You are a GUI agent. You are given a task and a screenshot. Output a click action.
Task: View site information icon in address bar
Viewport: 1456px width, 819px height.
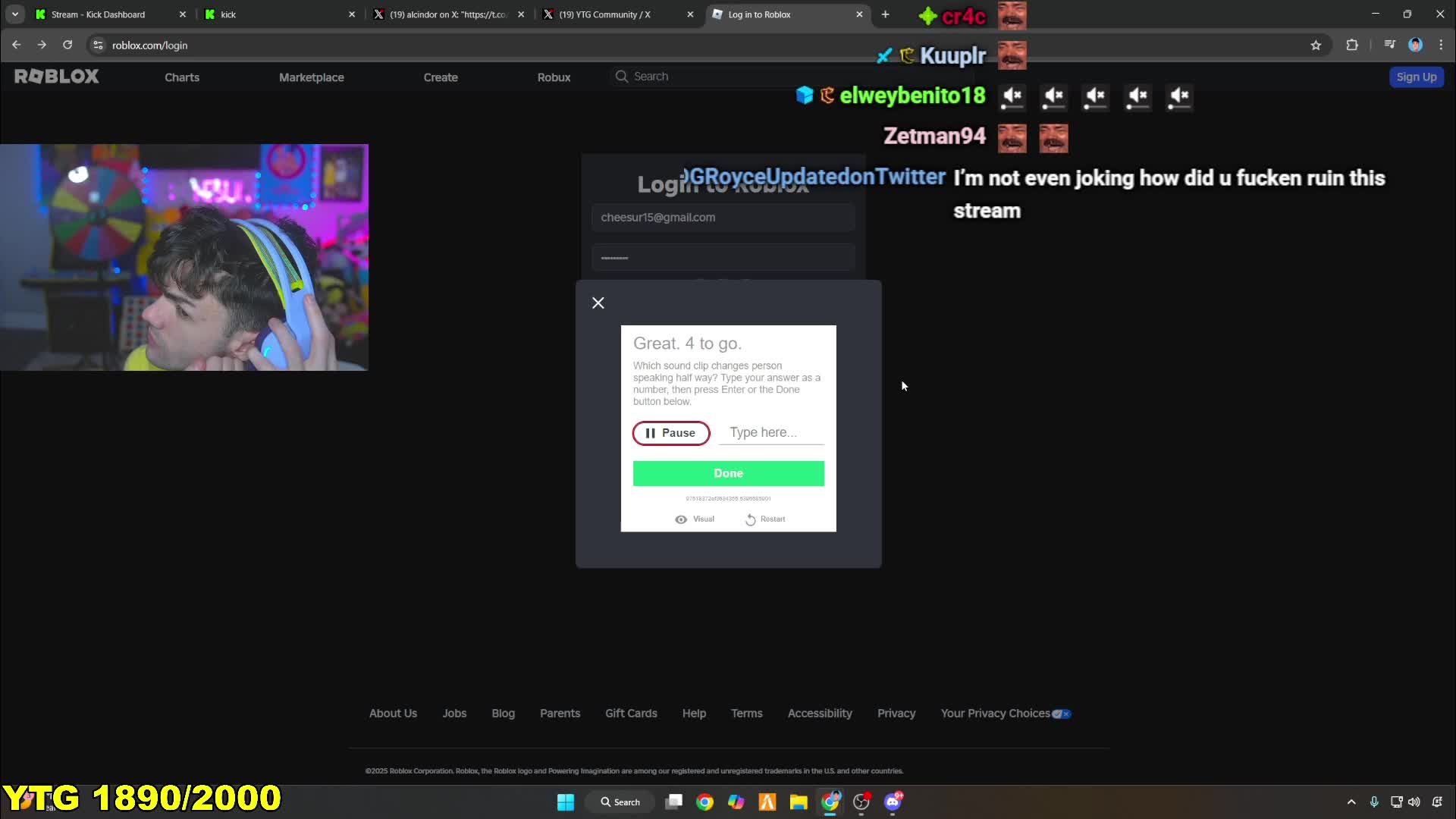click(98, 45)
